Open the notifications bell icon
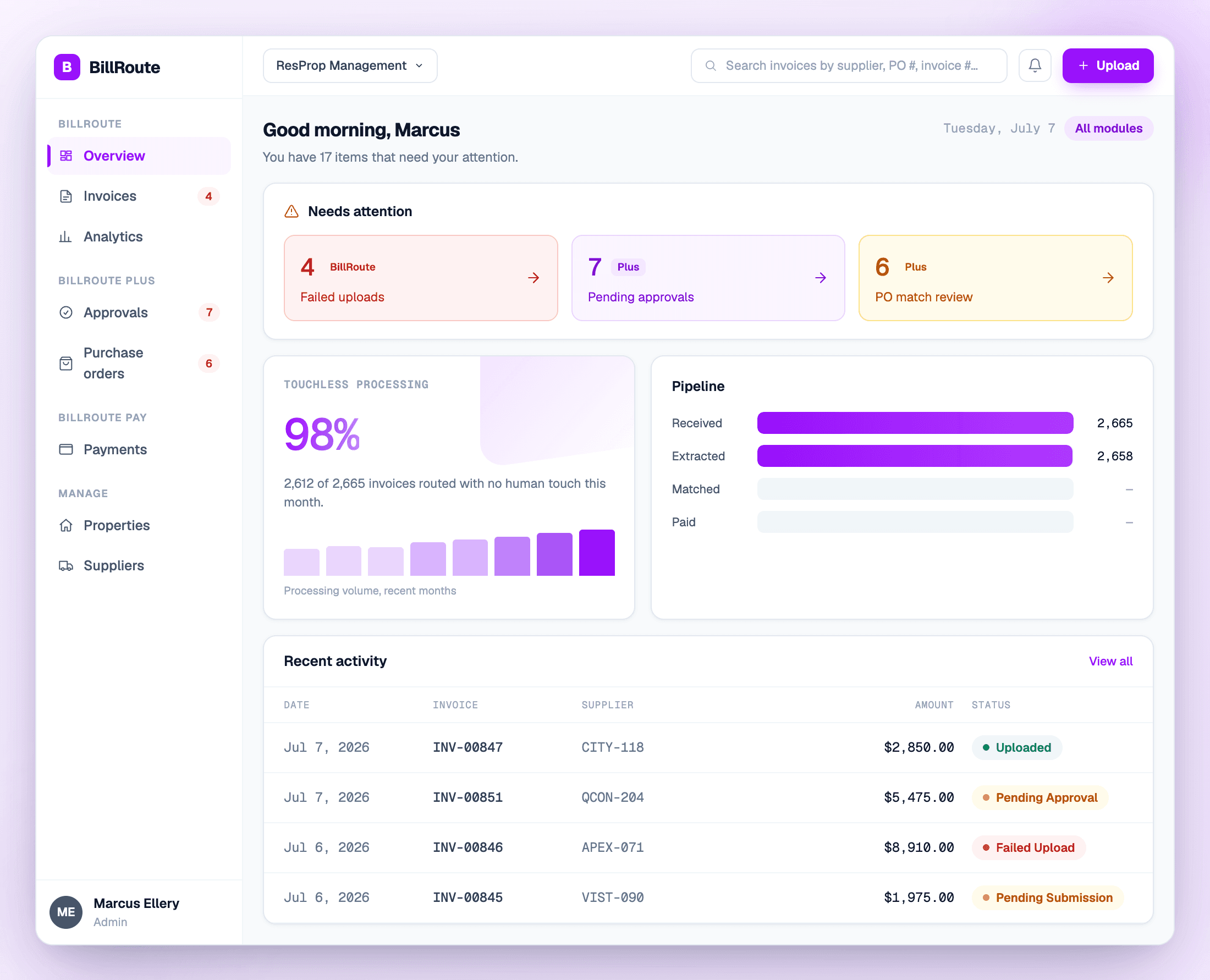This screenshot has height=980, width=1210. coord(1035,65)
